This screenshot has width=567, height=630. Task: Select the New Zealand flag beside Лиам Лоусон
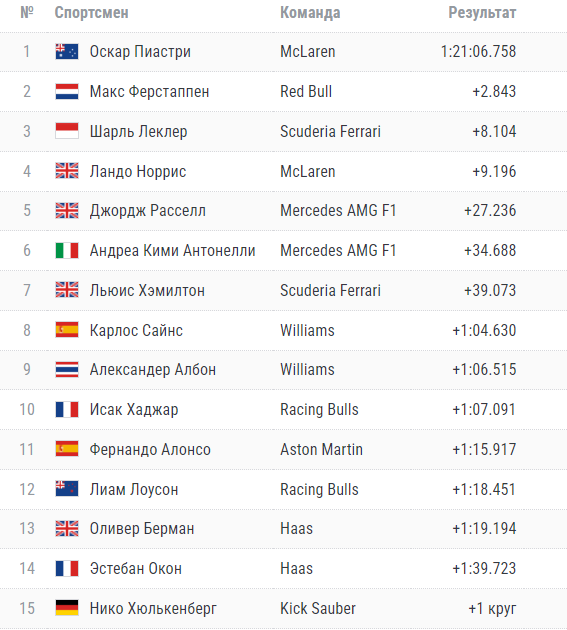(x=67, y=489)
